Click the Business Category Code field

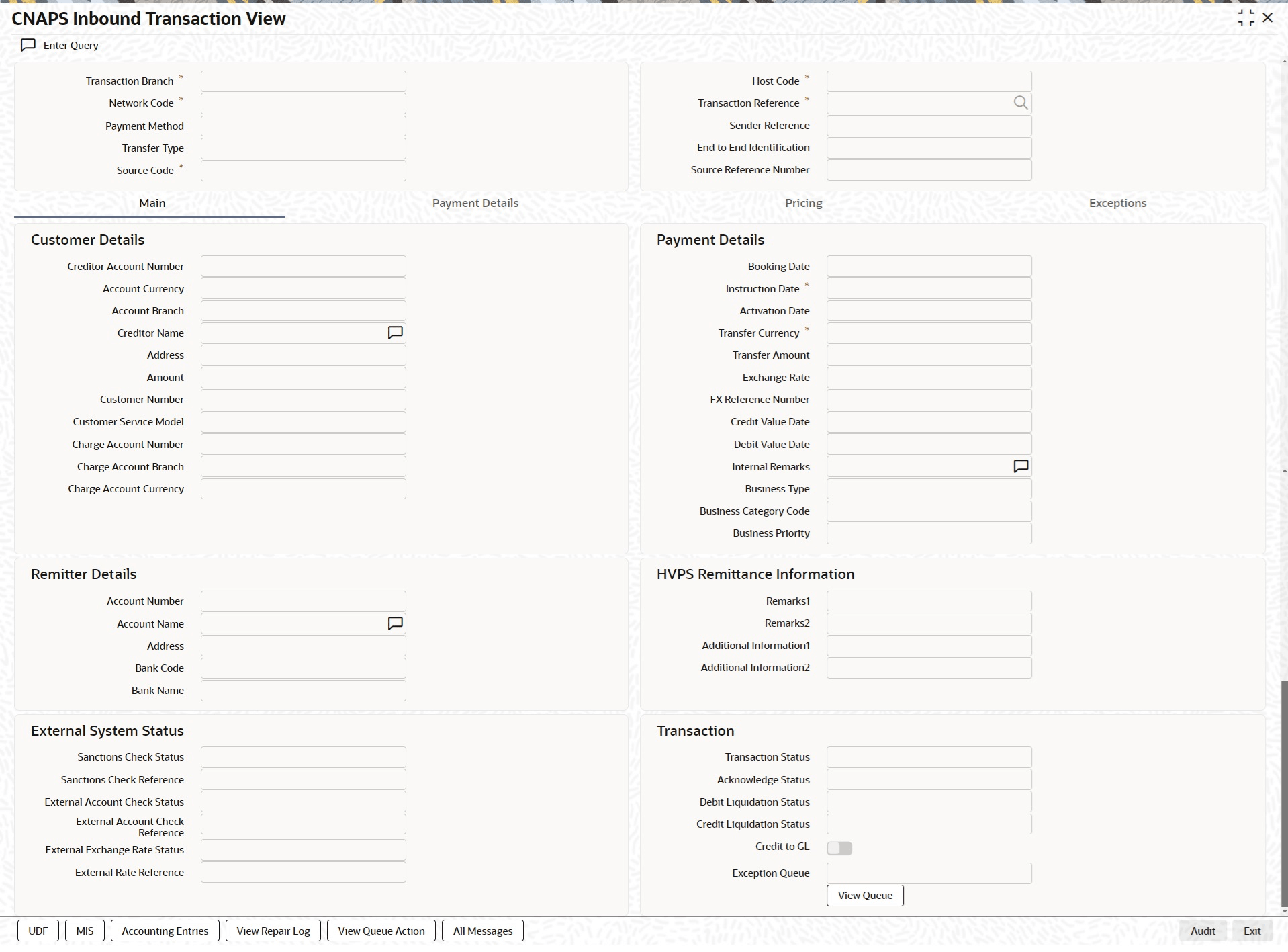929,511
